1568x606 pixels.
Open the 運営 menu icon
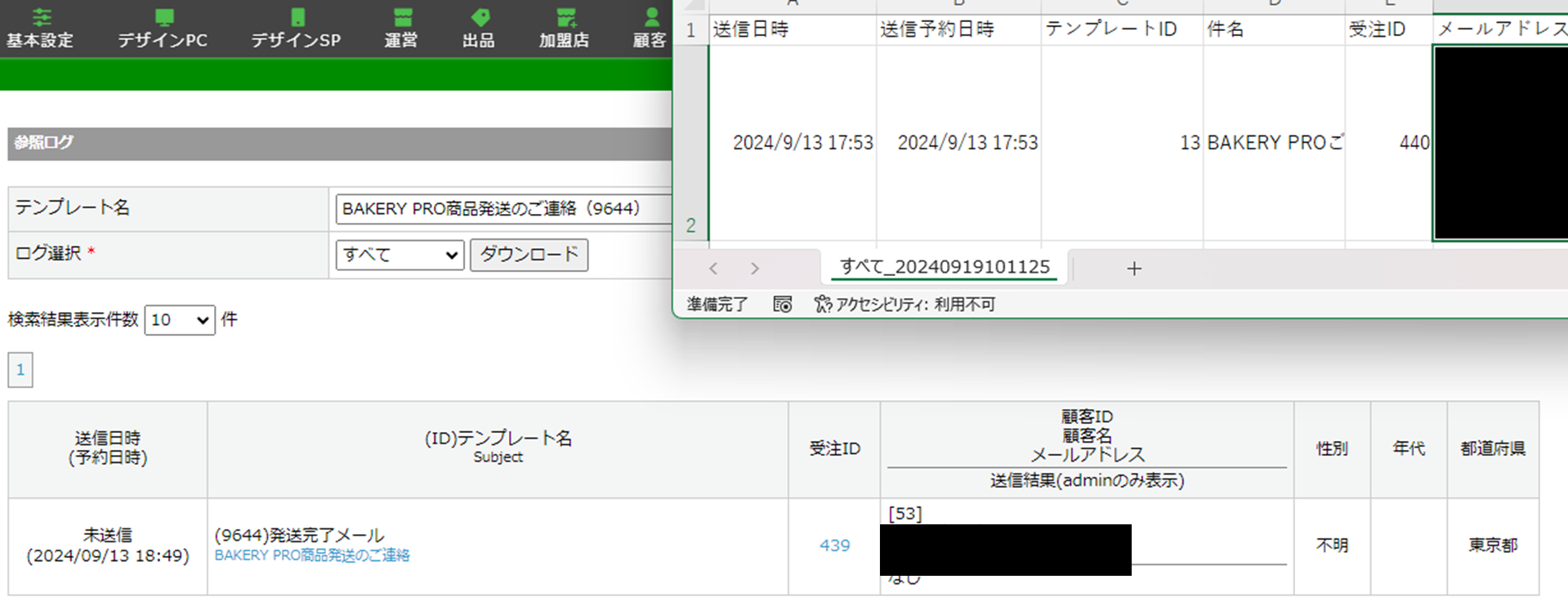coord(402,17)
